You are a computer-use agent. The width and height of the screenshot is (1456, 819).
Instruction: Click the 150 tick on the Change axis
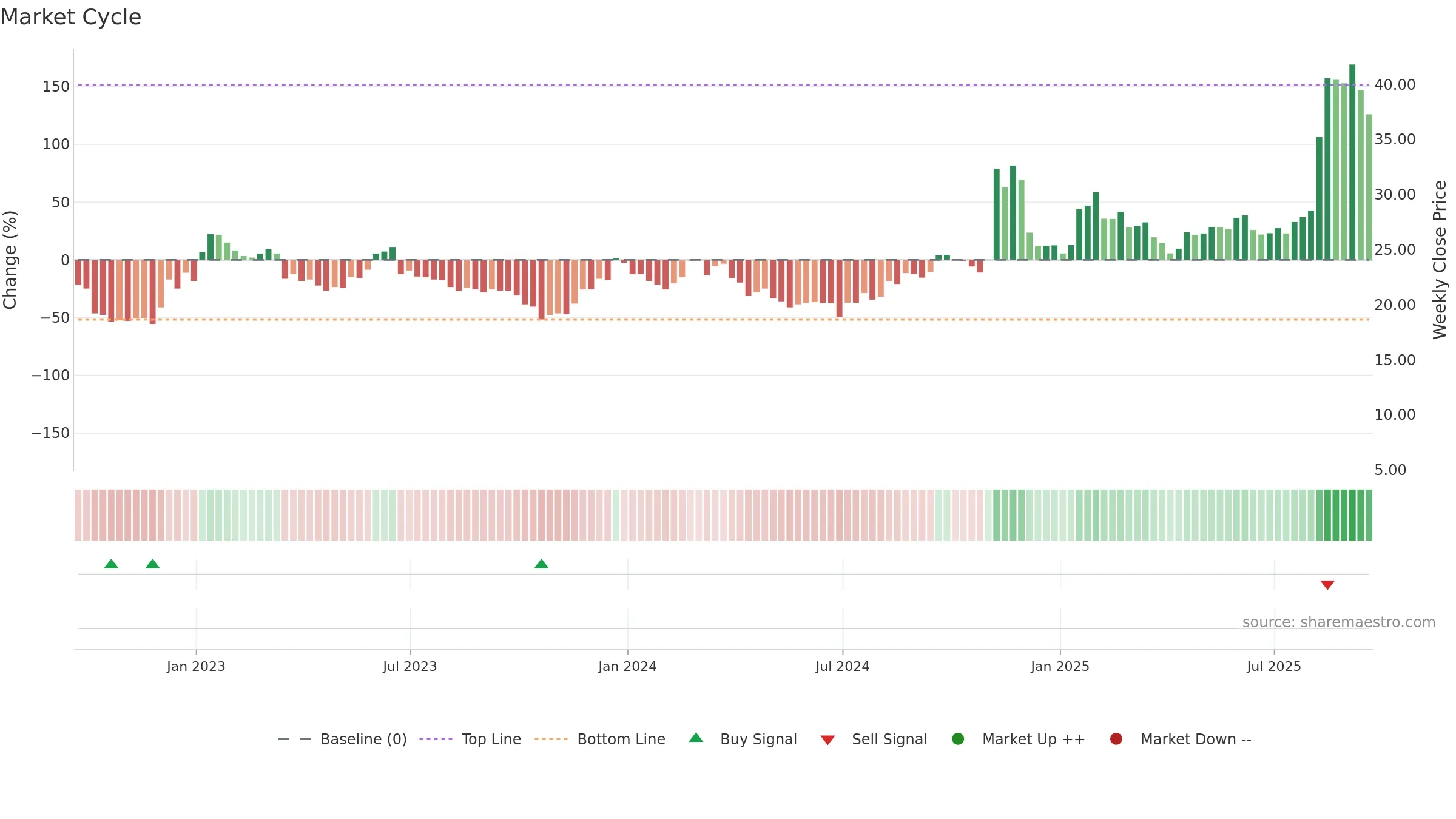[56, 87]
